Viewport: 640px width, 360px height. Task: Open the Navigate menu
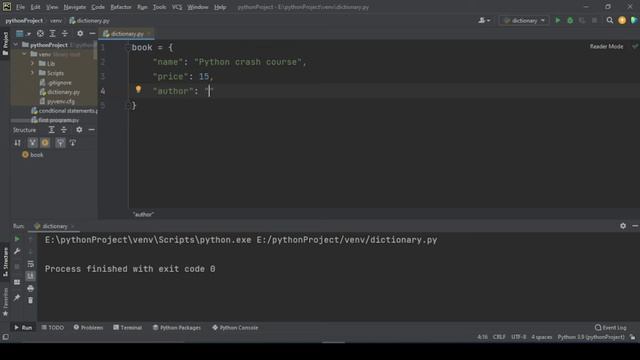75,7
